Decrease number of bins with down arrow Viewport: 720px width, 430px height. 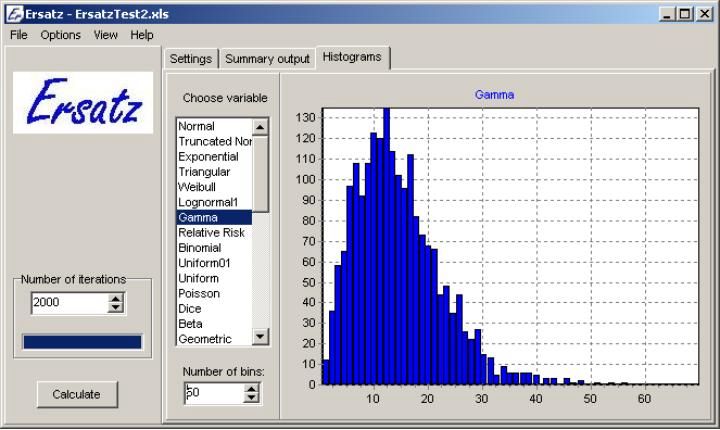point(250,399)
